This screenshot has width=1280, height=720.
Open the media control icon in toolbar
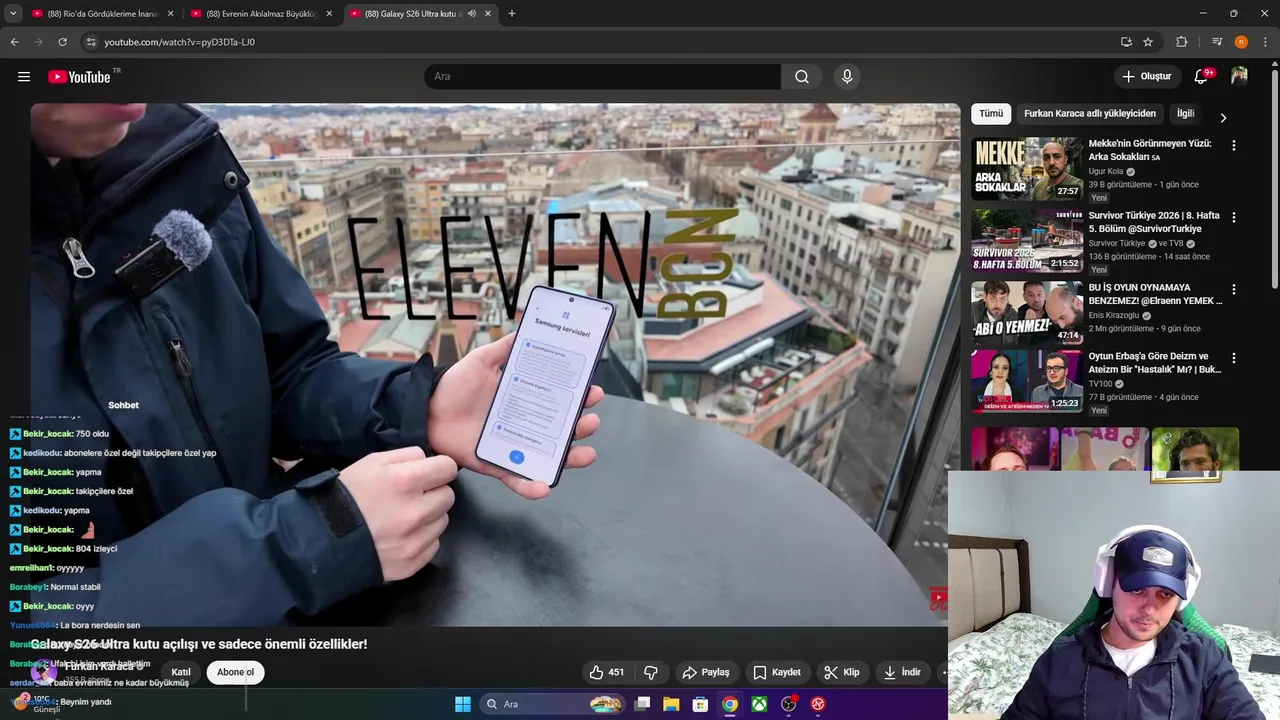(x=1217, y=42)
